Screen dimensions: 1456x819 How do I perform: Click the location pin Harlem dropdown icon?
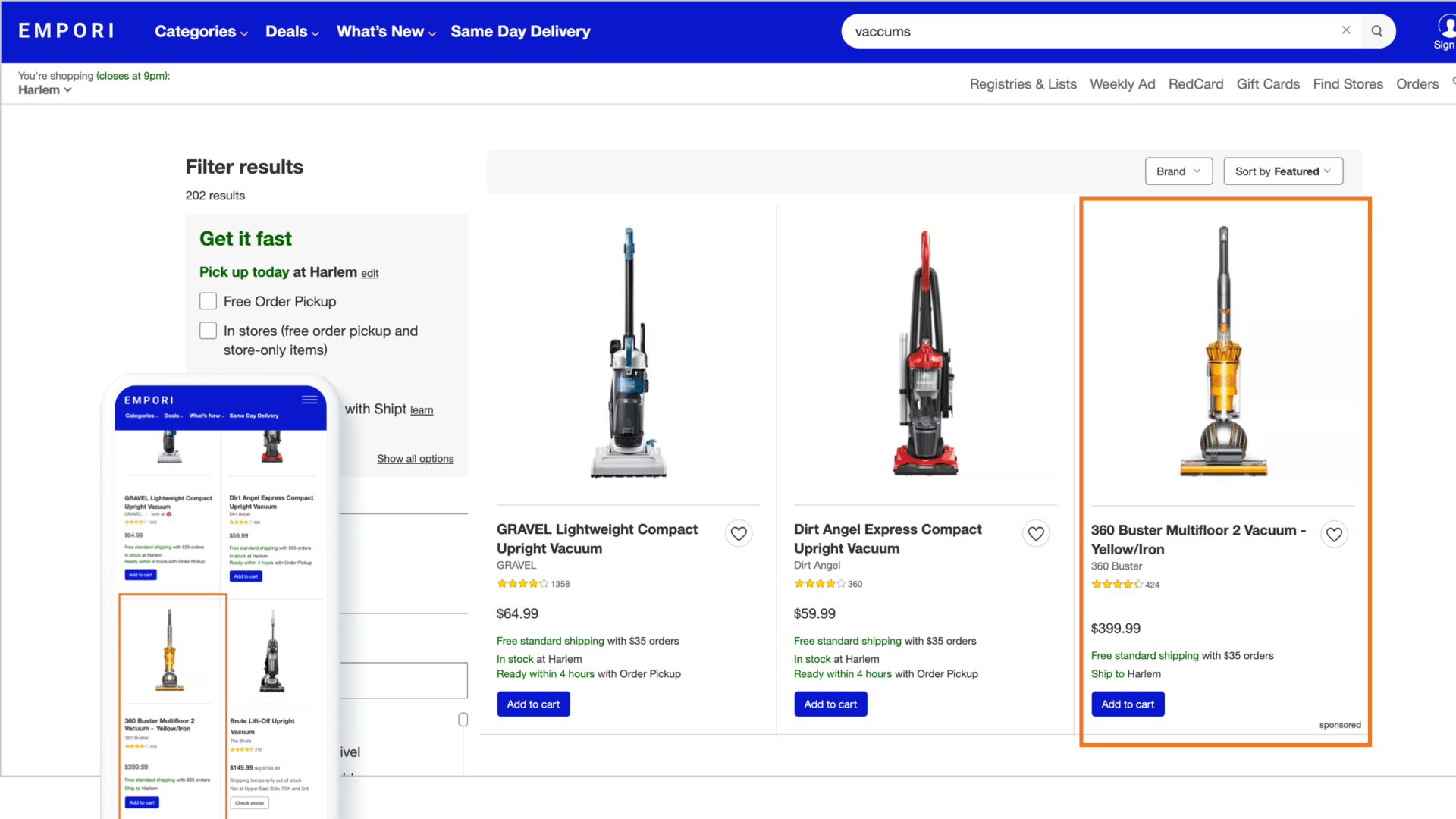tap(68, 90)
